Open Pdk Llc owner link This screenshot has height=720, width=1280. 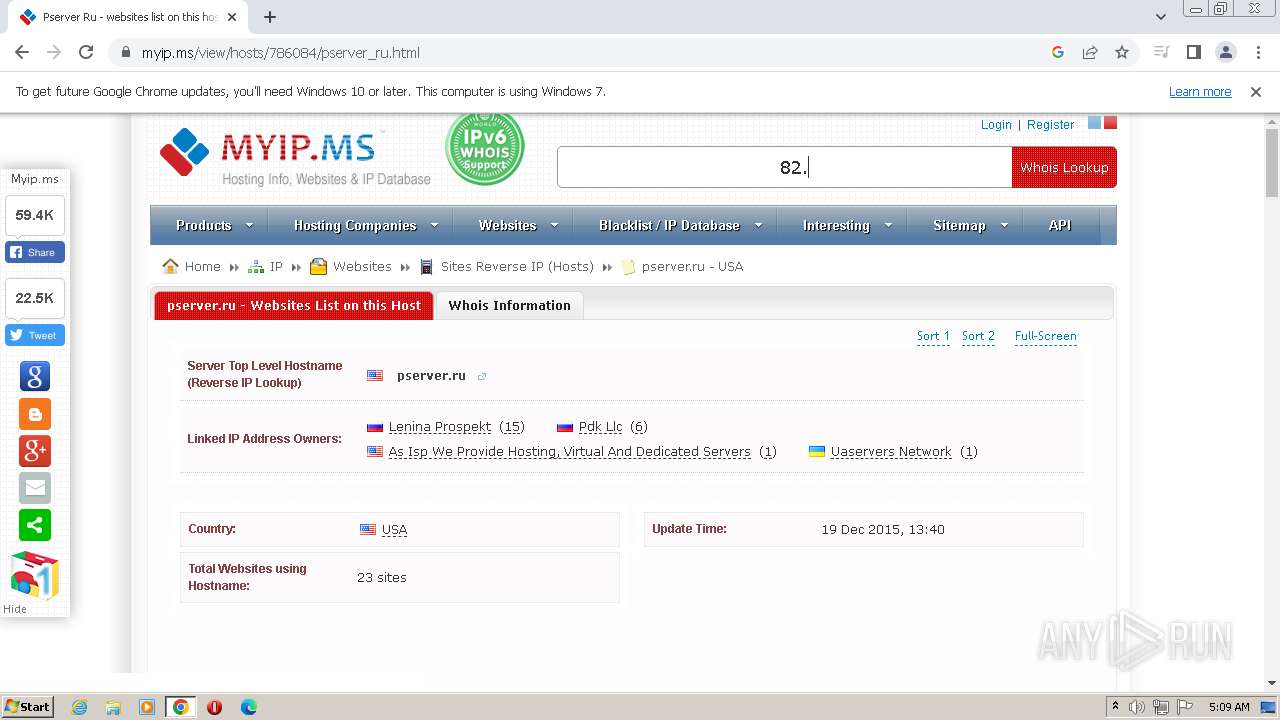coord(601,426)
